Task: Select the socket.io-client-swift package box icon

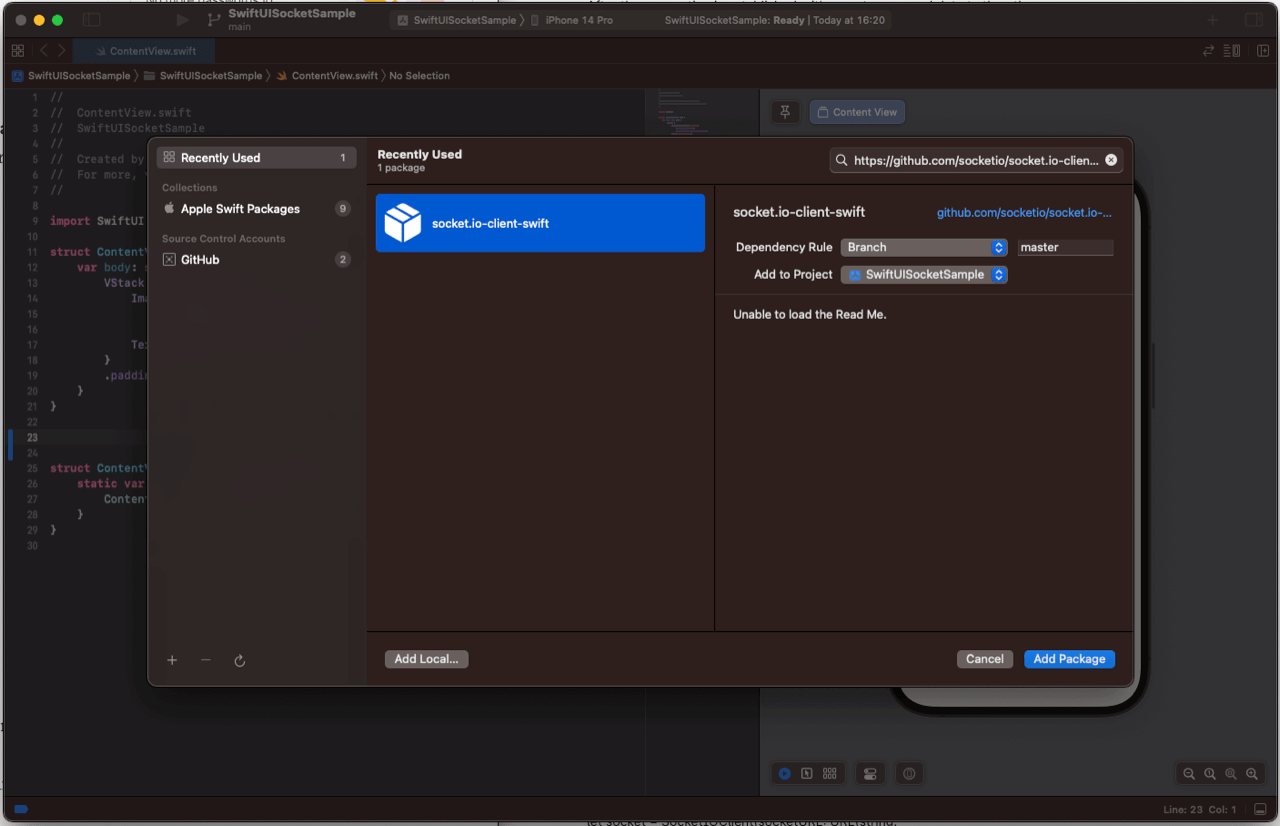Action: pos(403,223)
